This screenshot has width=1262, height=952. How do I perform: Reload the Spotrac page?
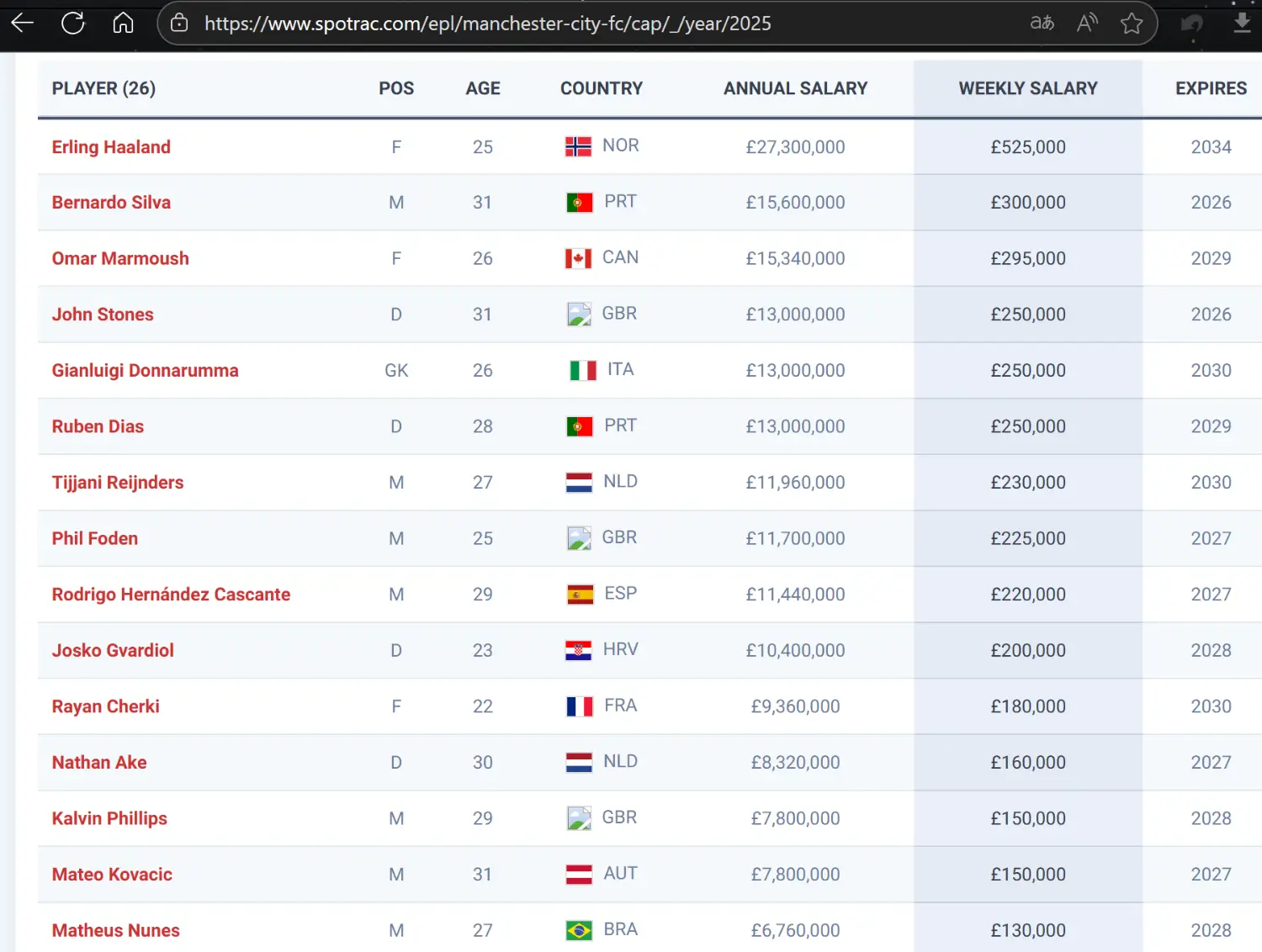pos(73,23)
